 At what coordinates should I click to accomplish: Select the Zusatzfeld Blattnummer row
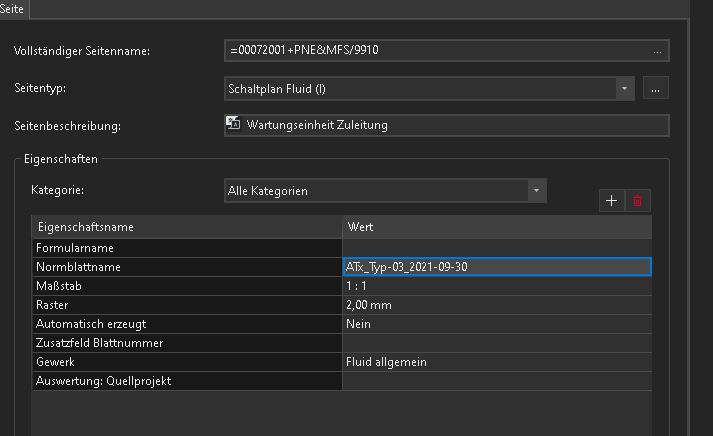(341, 343)
